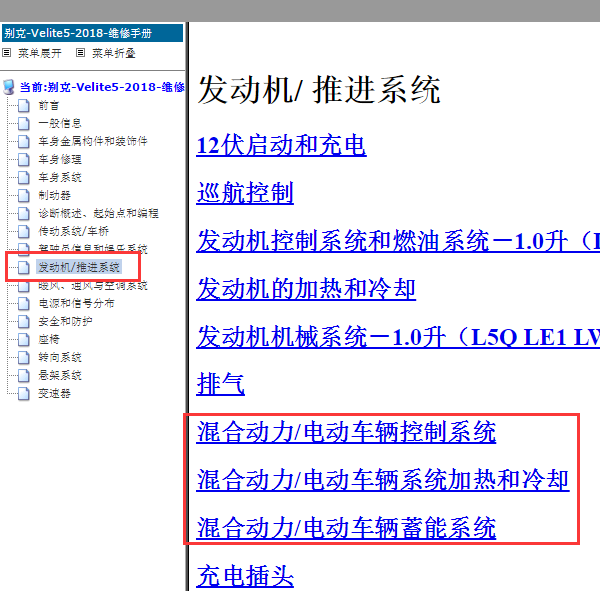This screenshot has height=591, width=600.
Task: Select 车身修理 in the tree
Action: pyautogui.click(x=60, y=159)
